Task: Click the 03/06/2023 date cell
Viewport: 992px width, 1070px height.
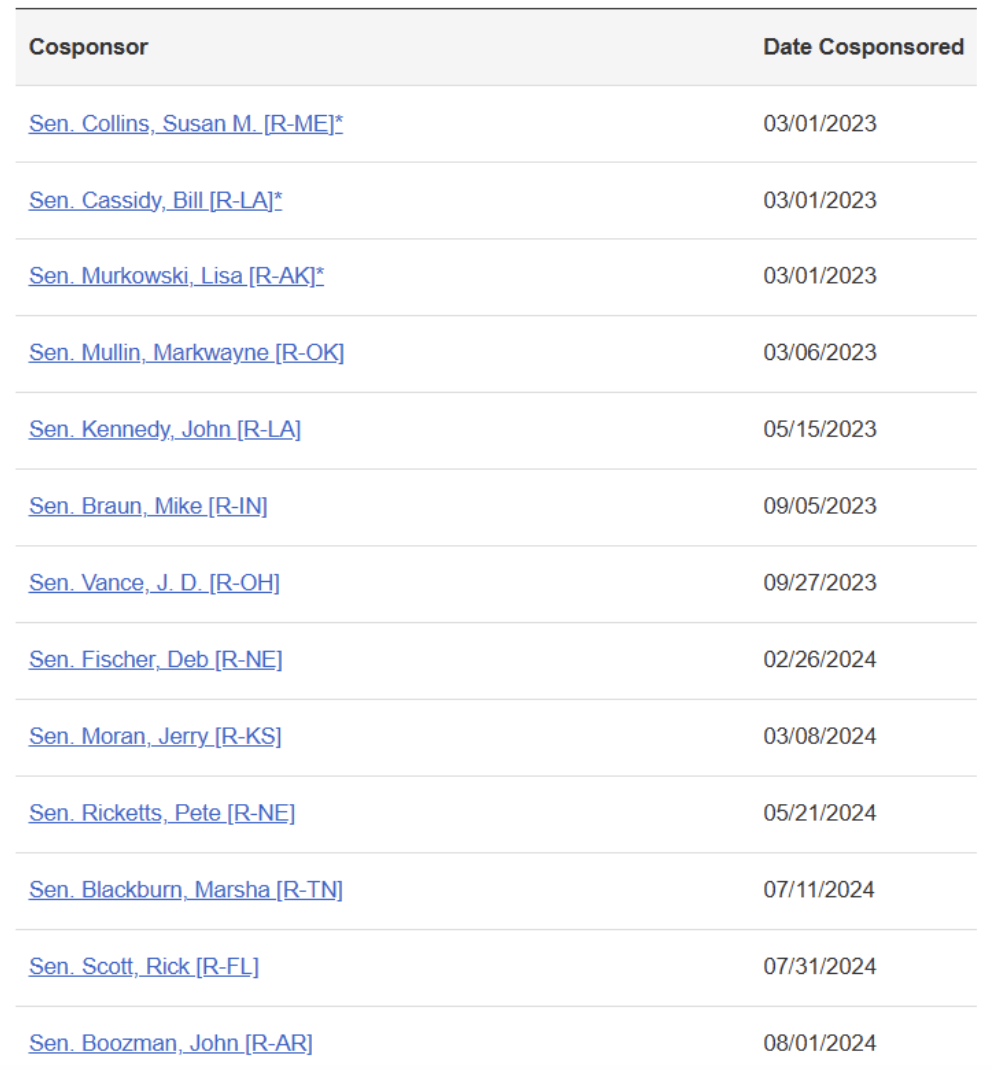Action: click(819, 353)
